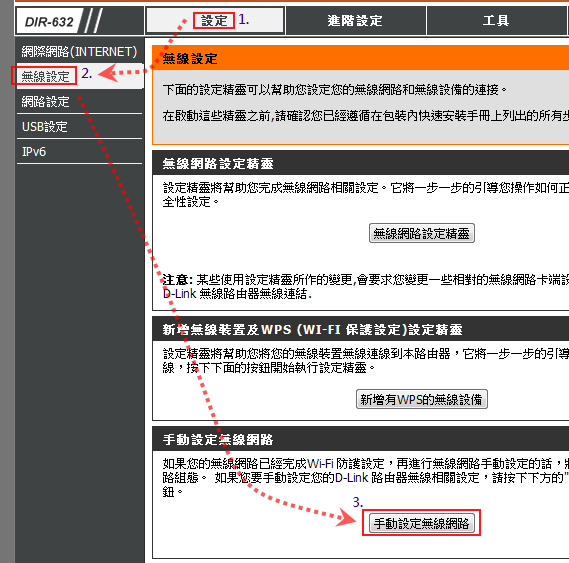Click the DIR-632 model logo

[x=49, y=22]
